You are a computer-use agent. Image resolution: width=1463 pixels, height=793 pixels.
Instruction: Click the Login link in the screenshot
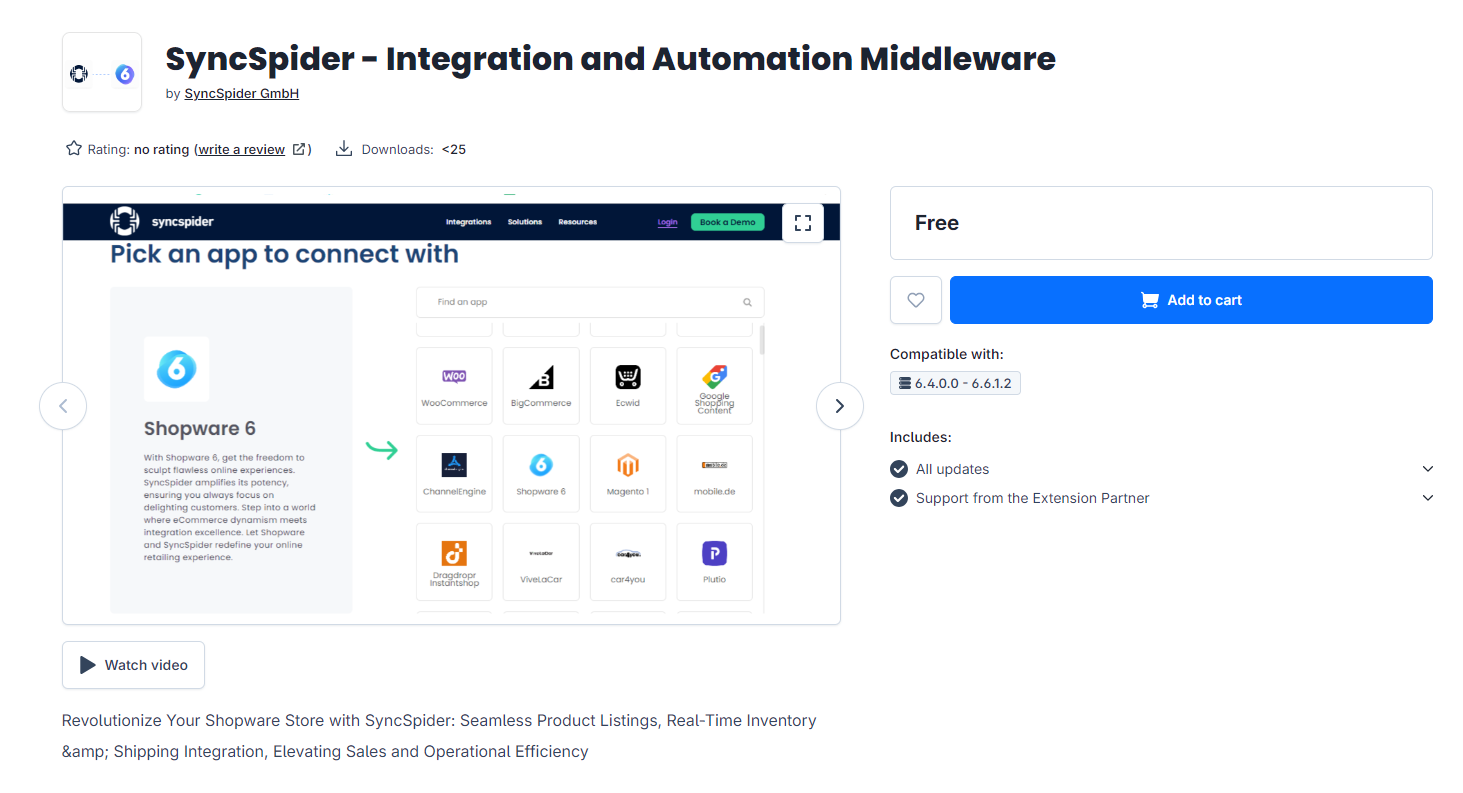tap(667, 222)
